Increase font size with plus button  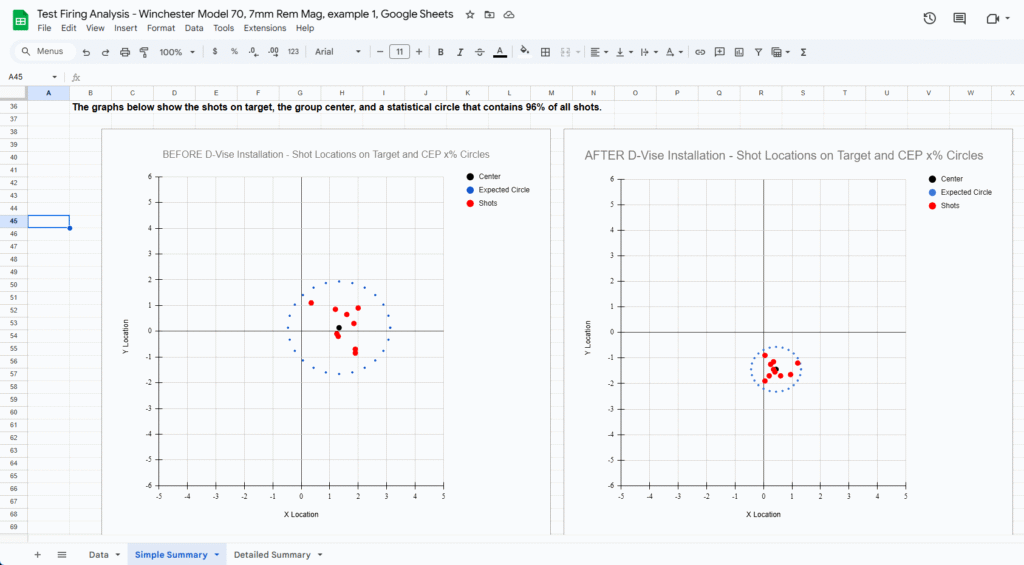[x=419, y=52]
